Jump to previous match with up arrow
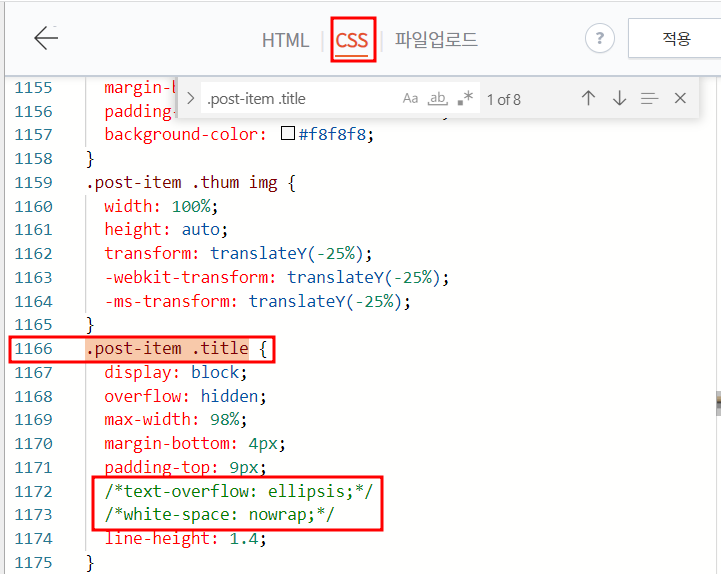721x574 pixels. (x=588, y=98)
